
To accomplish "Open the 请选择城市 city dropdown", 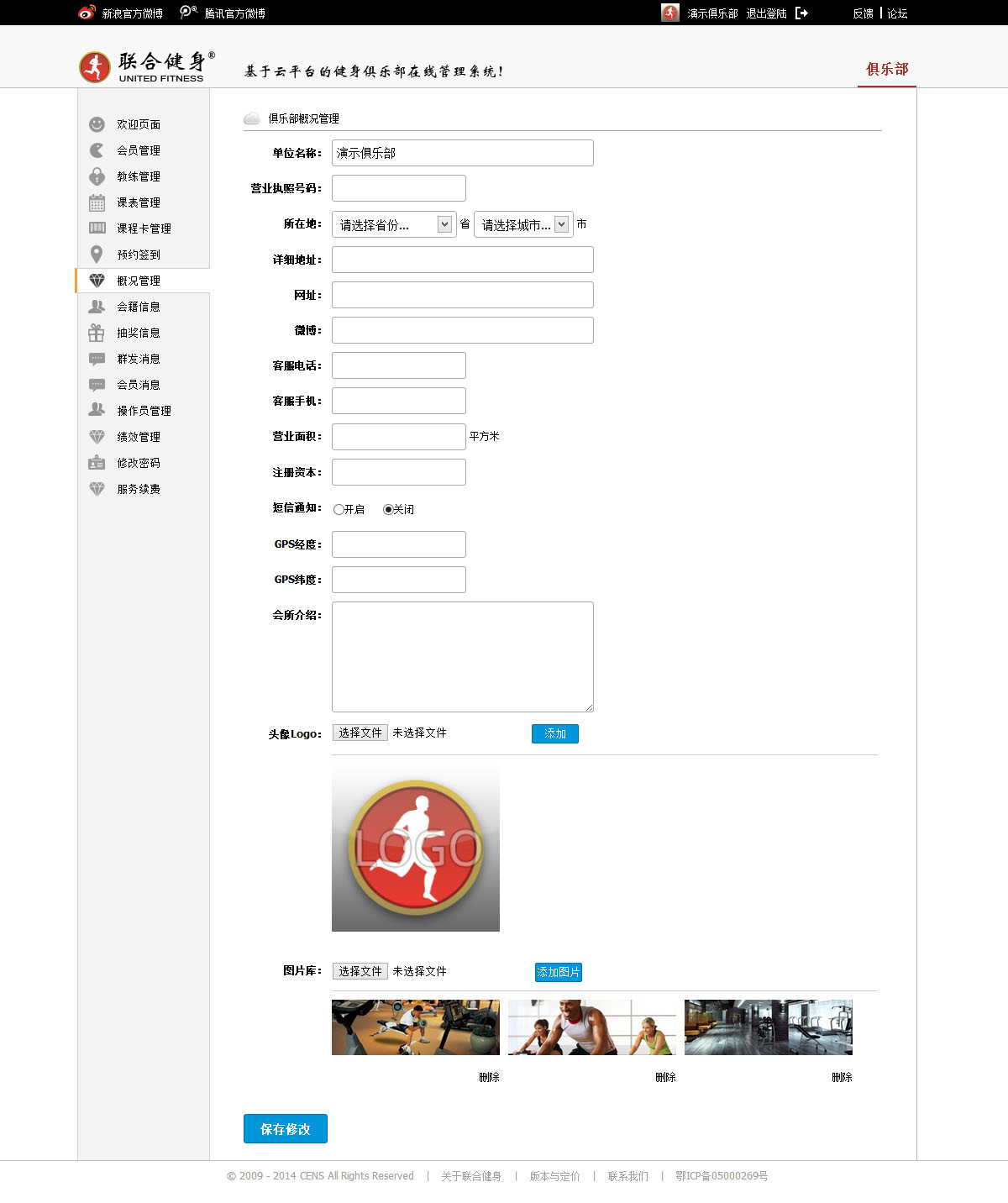I will (x=523, y=224).
